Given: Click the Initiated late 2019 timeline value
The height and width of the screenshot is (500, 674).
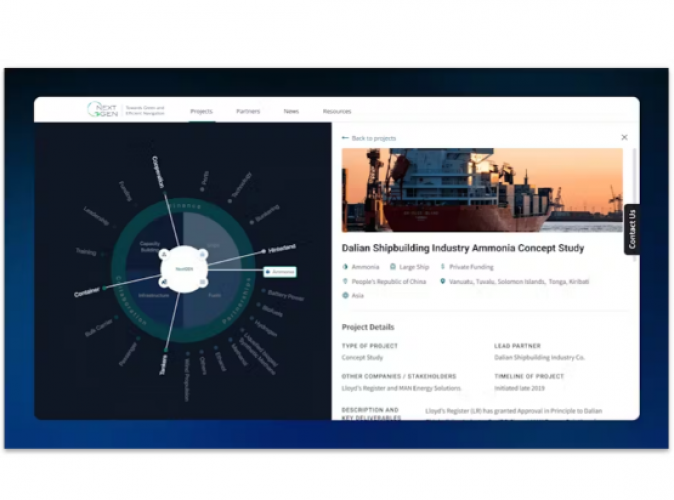Looking at the screenshot, I should coord(519,388).
